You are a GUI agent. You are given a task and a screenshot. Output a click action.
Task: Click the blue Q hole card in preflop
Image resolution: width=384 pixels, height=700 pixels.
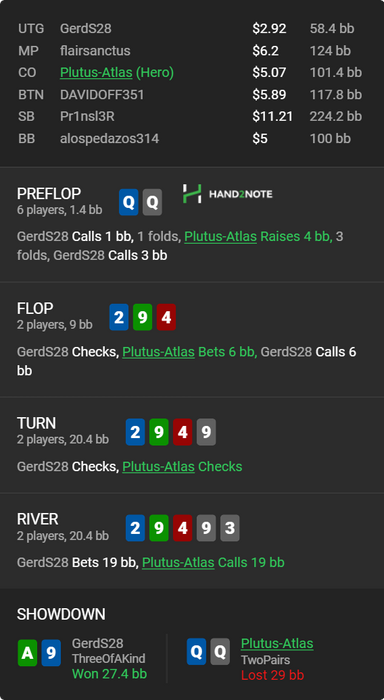click(x=129, y=202)
